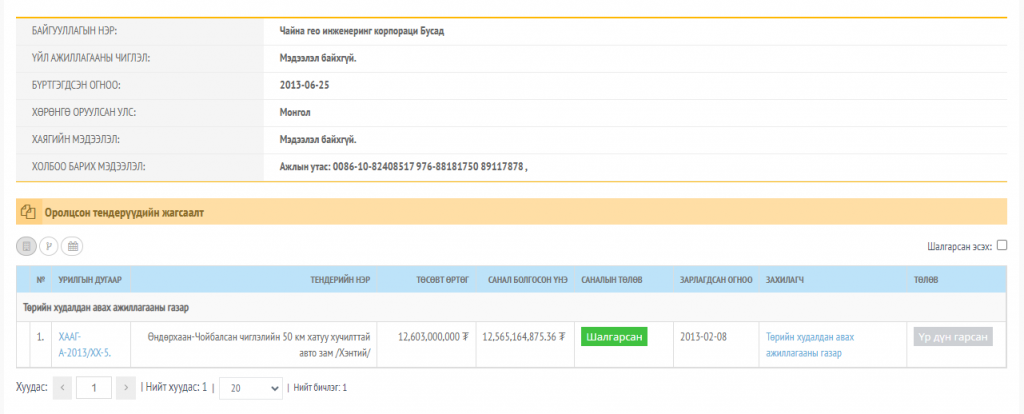Click the Оролцсон тендерүүдийн жагсаалт heading
1024x414 pixels.
point(124,212)
